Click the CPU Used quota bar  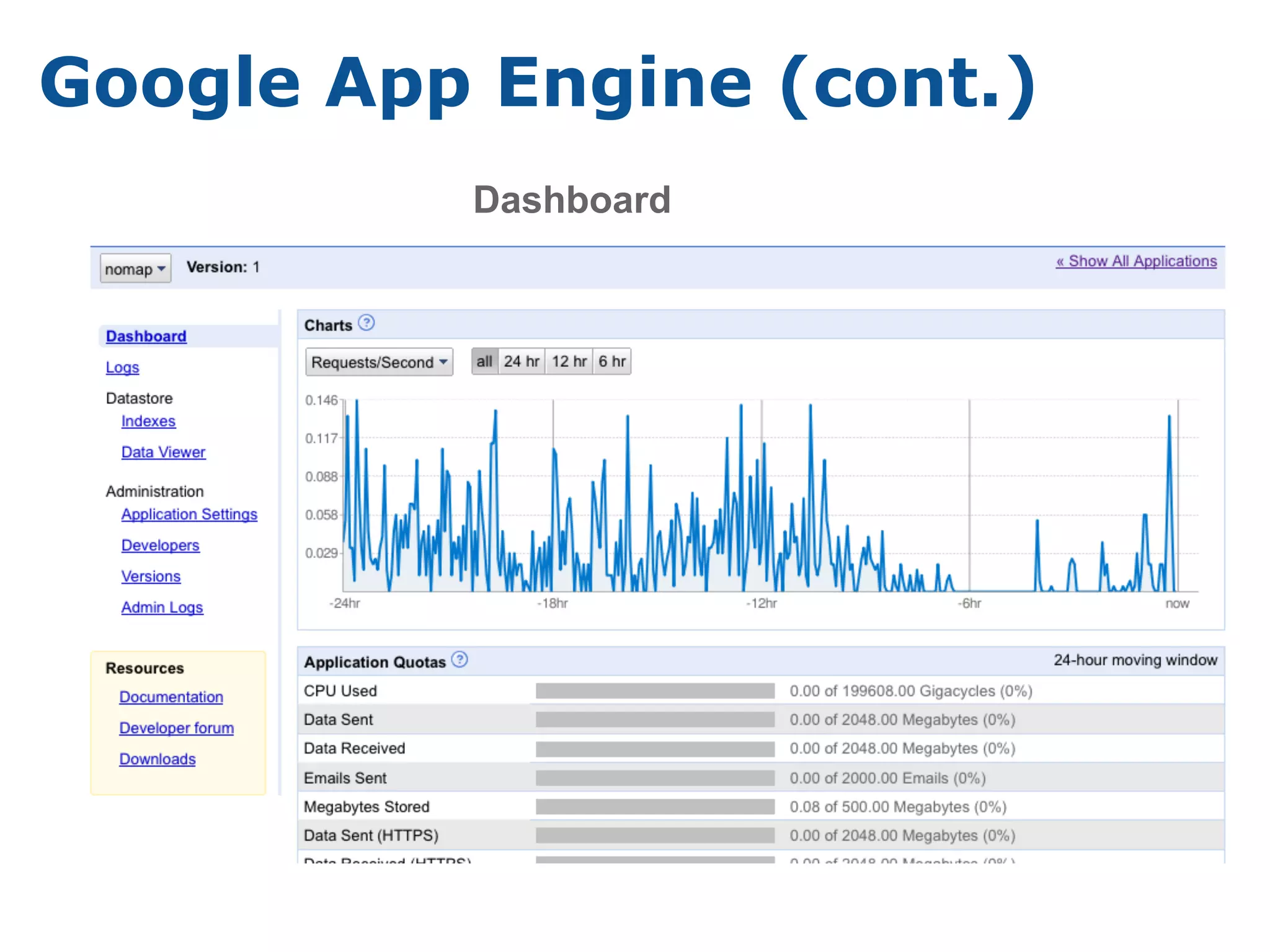655,691
